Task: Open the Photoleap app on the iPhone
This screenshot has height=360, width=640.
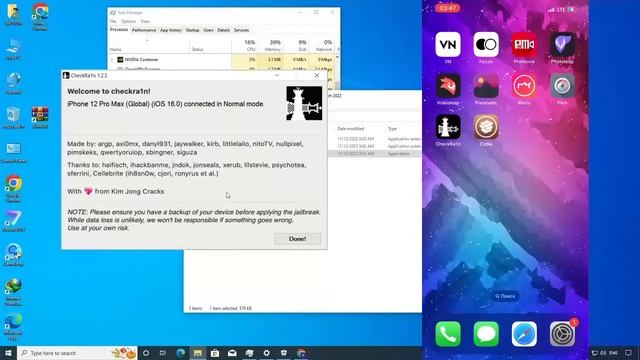Action: point(562,44)
